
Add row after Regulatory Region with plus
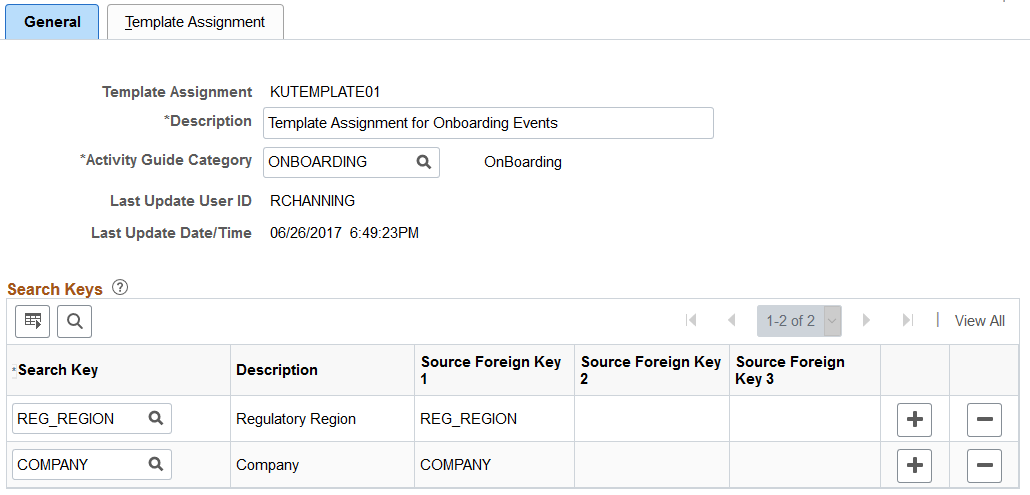[x=914, y=420]
